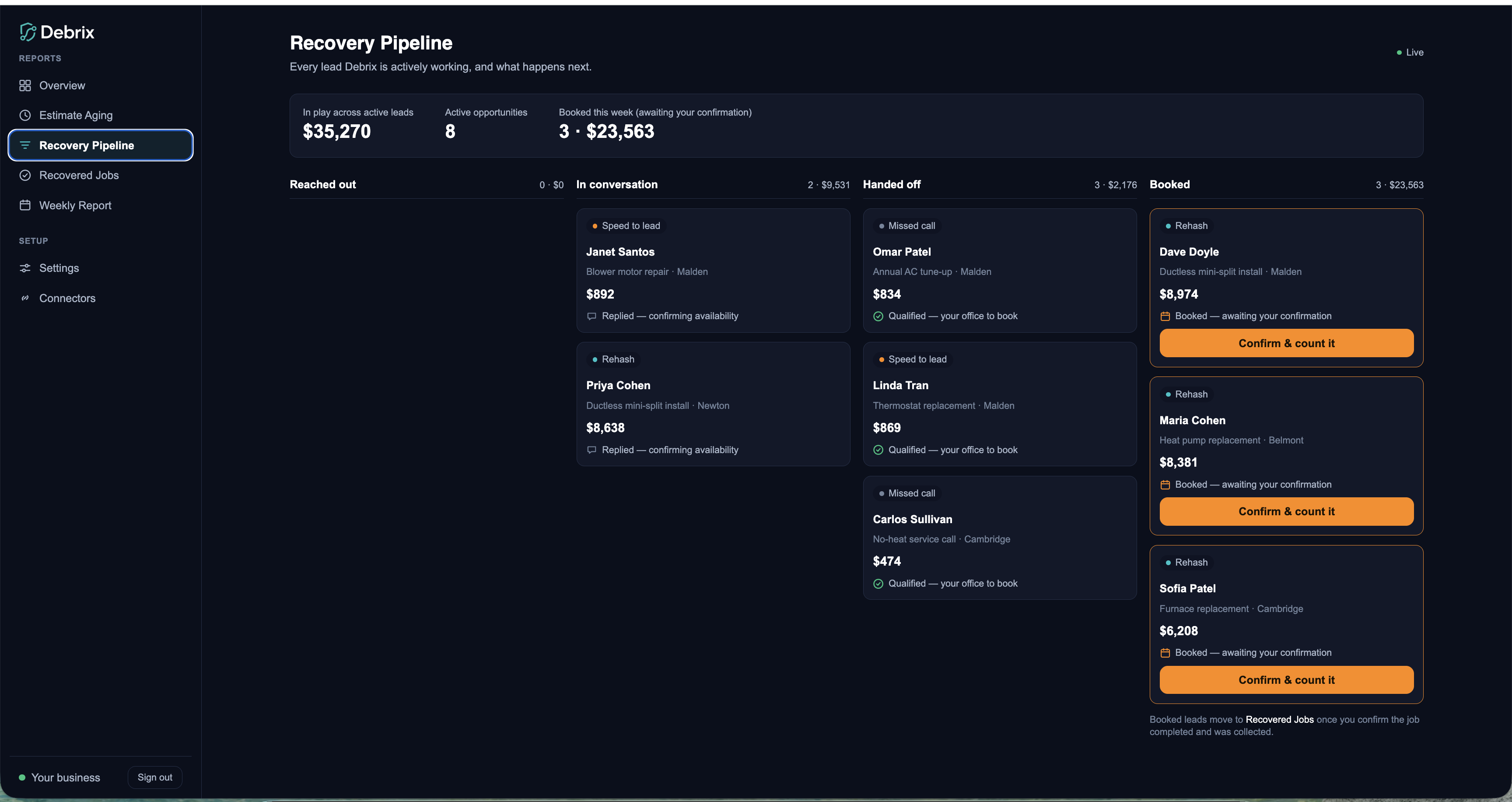The height and width of the screenshot is (802, 1512).
Task: Open the Connectors page
Action: point(100,298)
